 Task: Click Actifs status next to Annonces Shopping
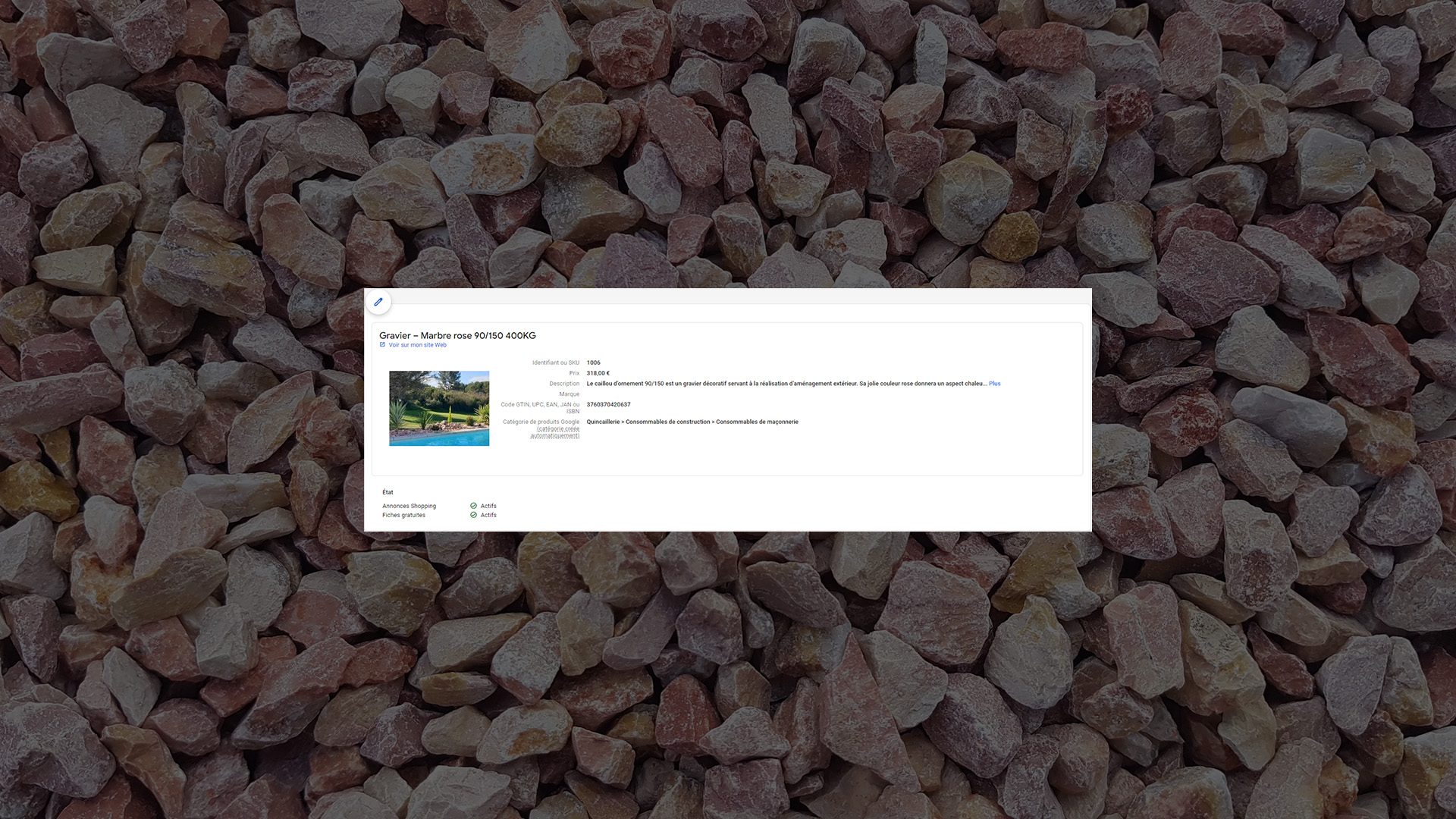(488, 506)
